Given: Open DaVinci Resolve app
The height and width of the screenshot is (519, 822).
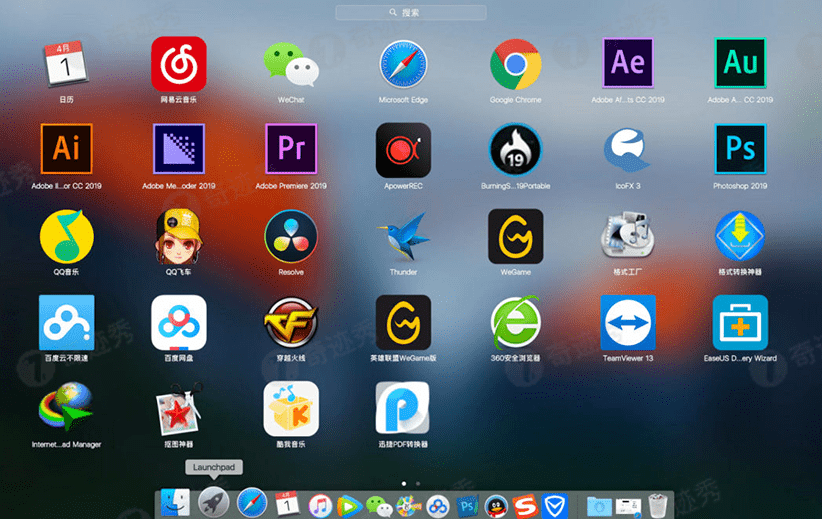Looking at the screenshot, I should (x=291, y=236).
